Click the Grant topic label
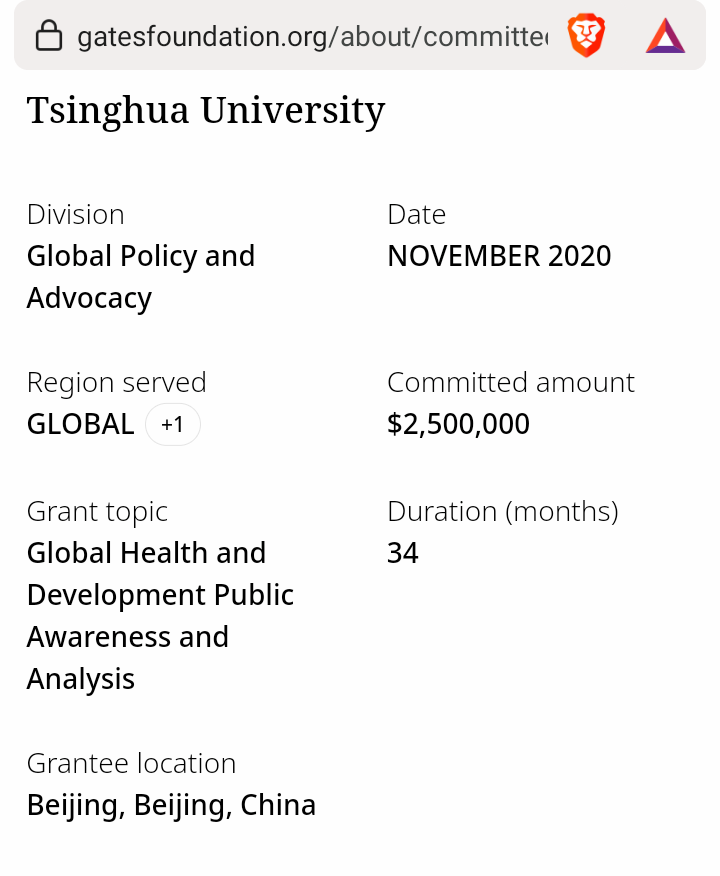 coord(97,512)
